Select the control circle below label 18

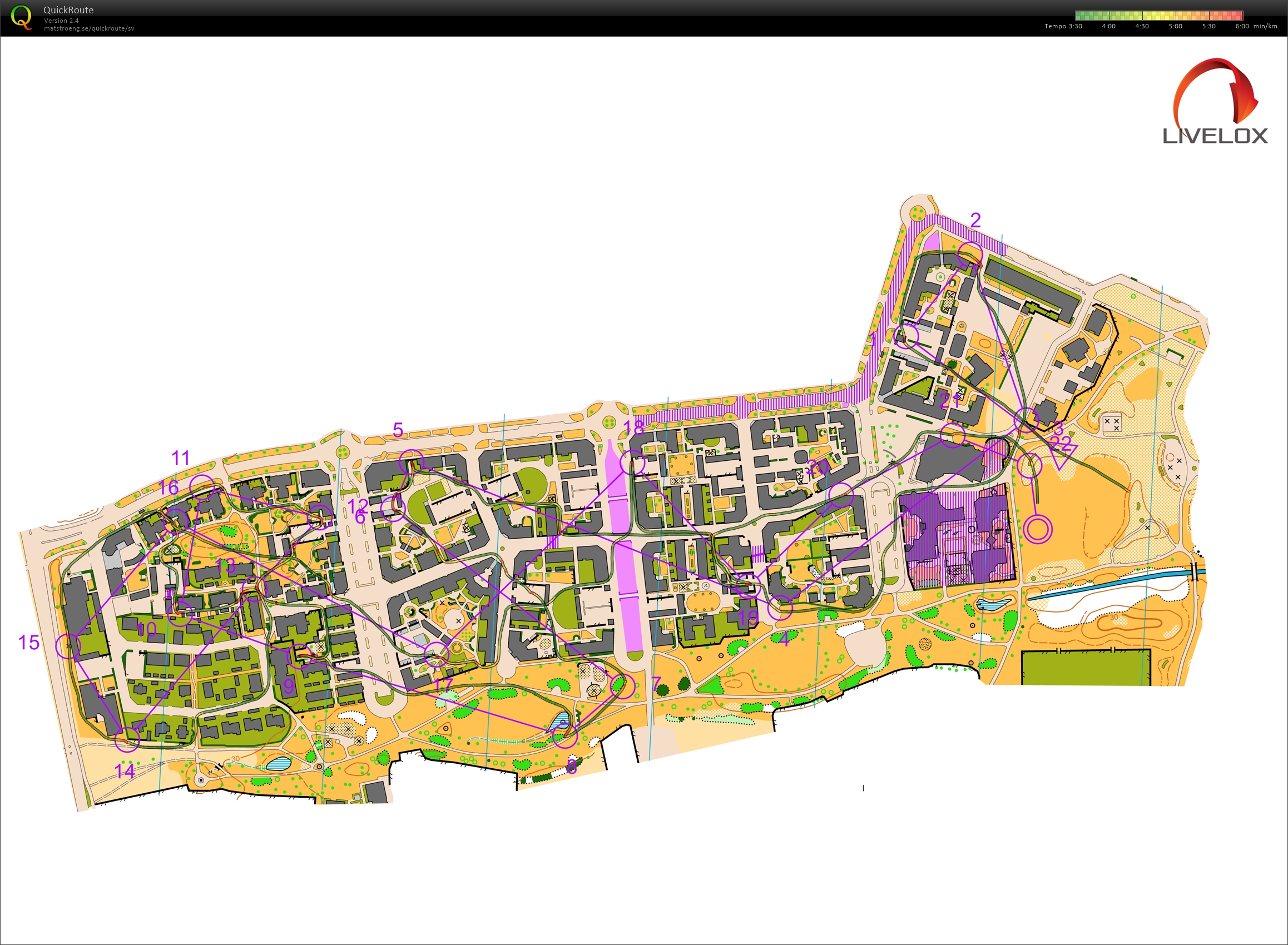click(633, 463)
